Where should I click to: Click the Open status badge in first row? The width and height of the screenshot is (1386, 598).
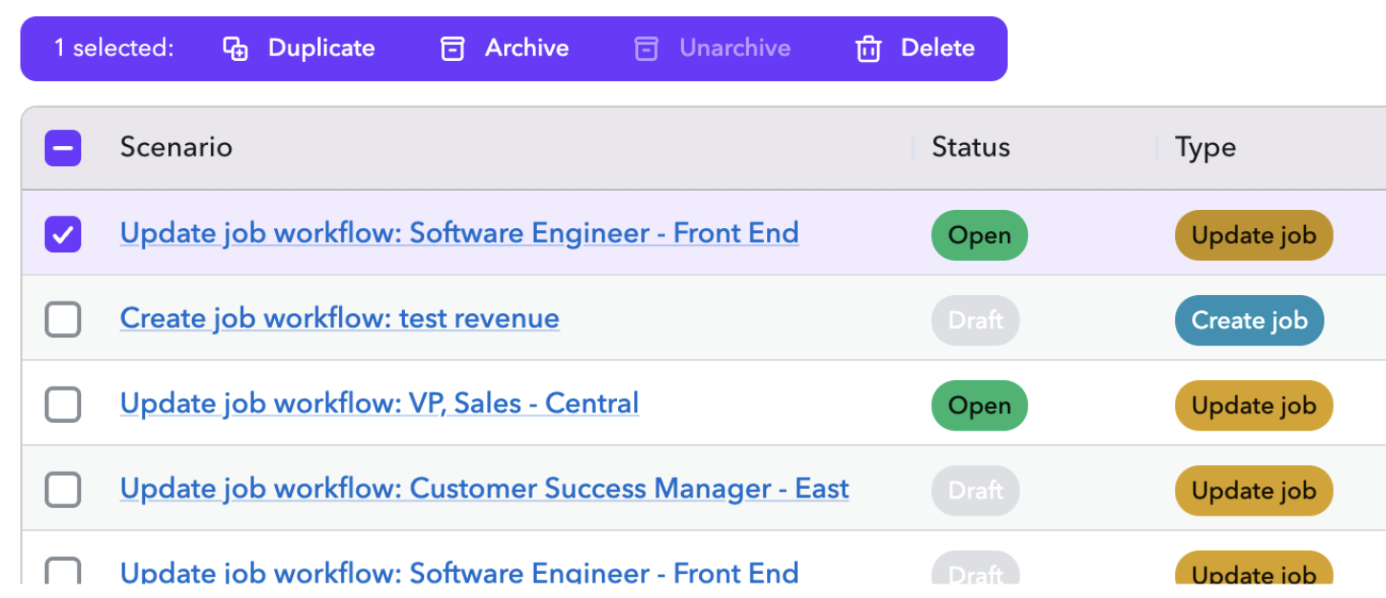click(979, 236)
